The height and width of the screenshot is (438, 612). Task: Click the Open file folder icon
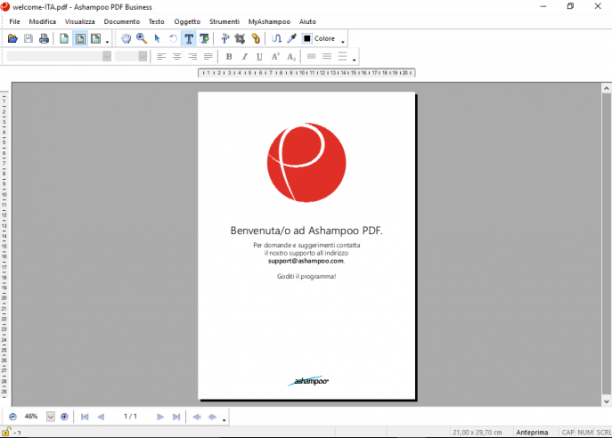pyautogui.click(x=12, y=39)
